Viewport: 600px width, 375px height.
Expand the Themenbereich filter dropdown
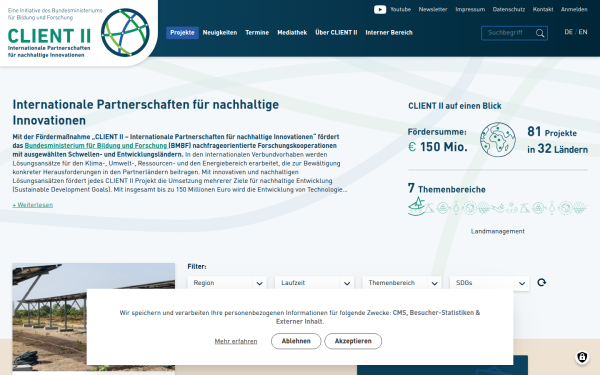pyautogui.click(x=402, y=283)
